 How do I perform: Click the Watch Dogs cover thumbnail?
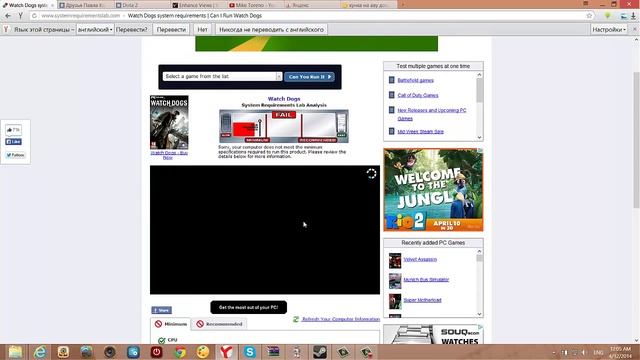click(169, 122)
